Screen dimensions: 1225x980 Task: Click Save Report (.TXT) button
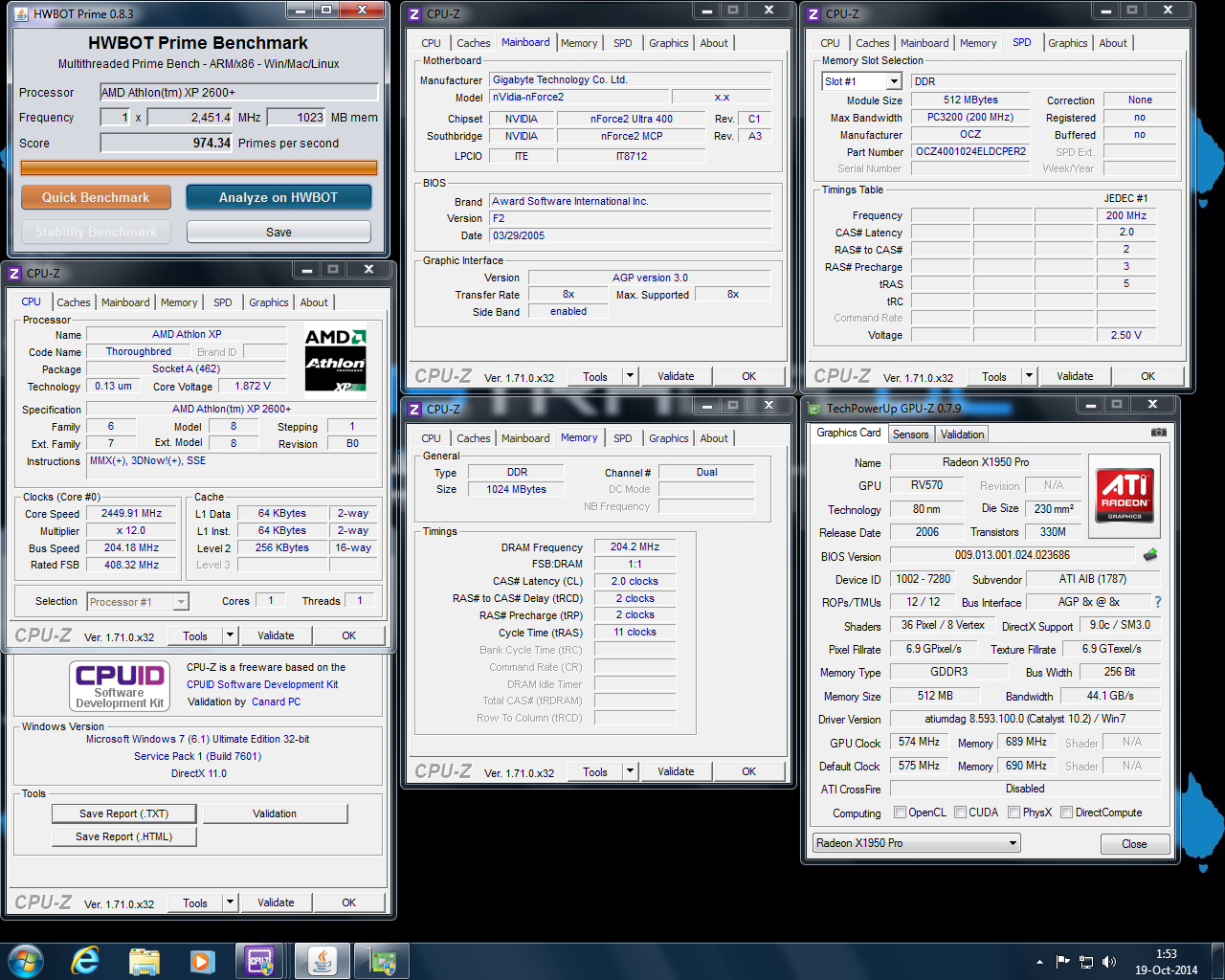123,813
